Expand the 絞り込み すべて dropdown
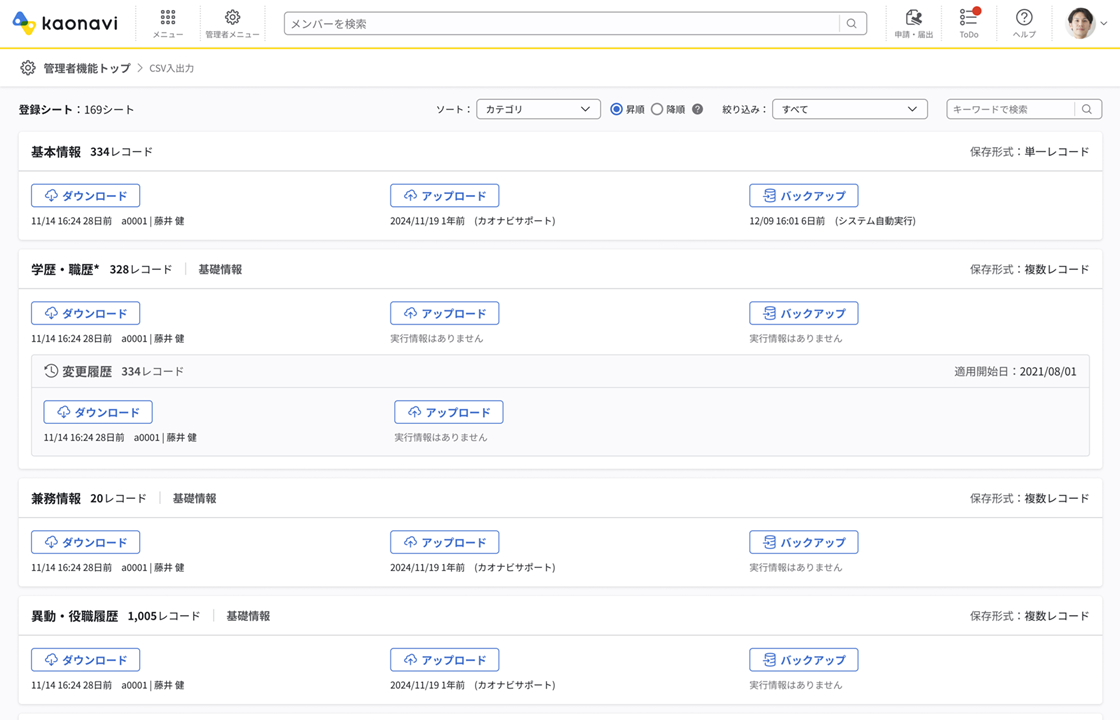The height and width of the screenshot is (720, 1120). [x=849, y=109]
